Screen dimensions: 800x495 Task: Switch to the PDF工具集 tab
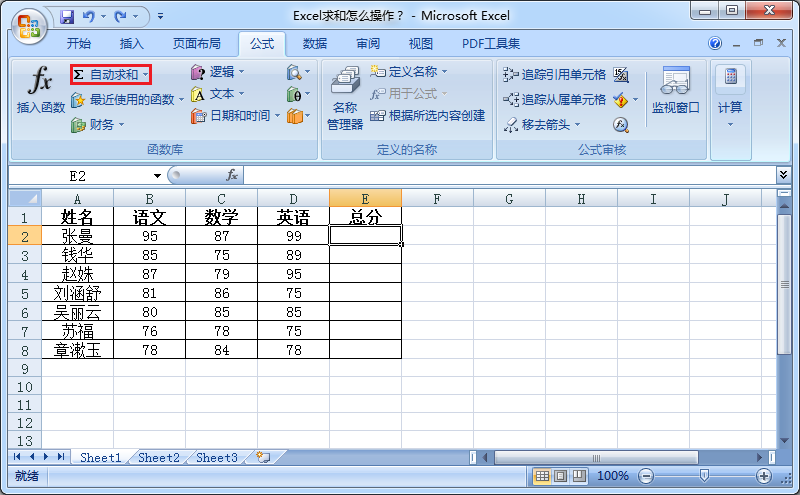[491, 44]
